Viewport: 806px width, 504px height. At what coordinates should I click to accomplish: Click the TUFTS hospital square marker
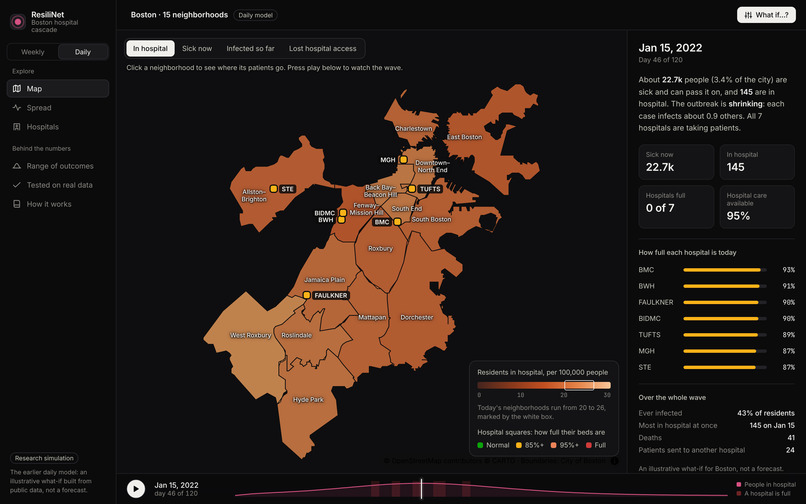pos(412,189)
